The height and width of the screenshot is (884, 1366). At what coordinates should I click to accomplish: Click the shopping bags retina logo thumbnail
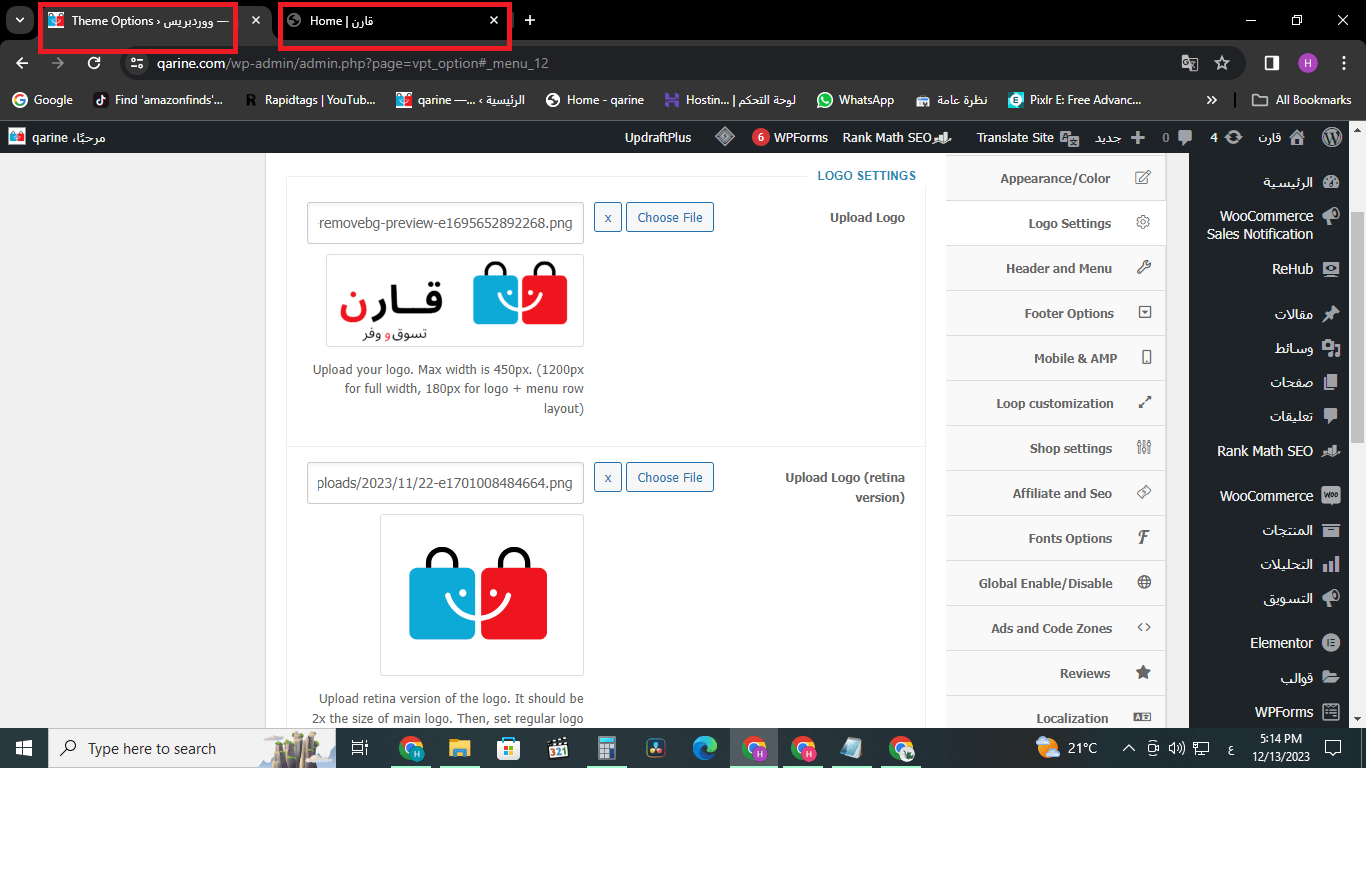point(480,594)
